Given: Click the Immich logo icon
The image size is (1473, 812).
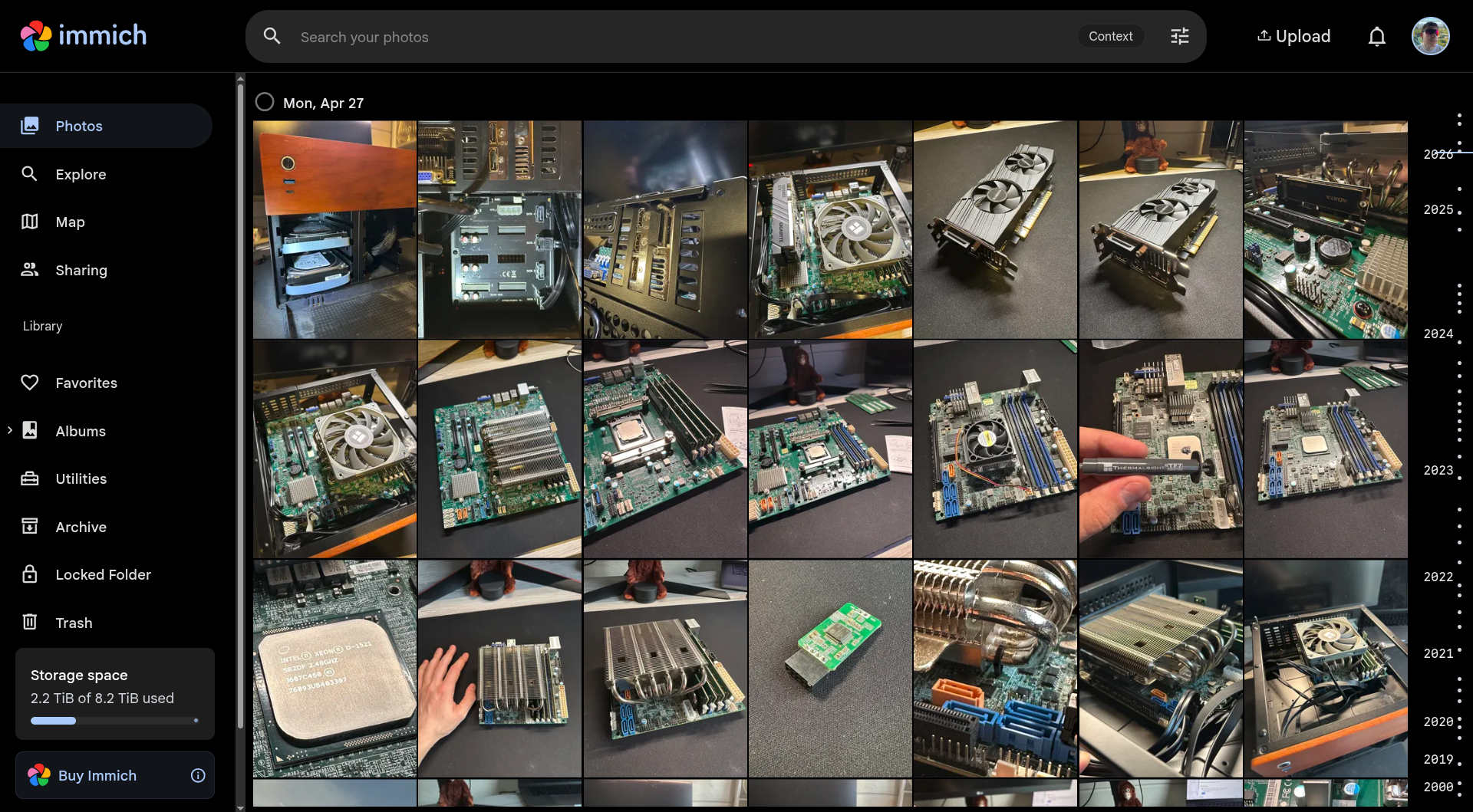Looking at the screenshot, I should coord(36,36).
